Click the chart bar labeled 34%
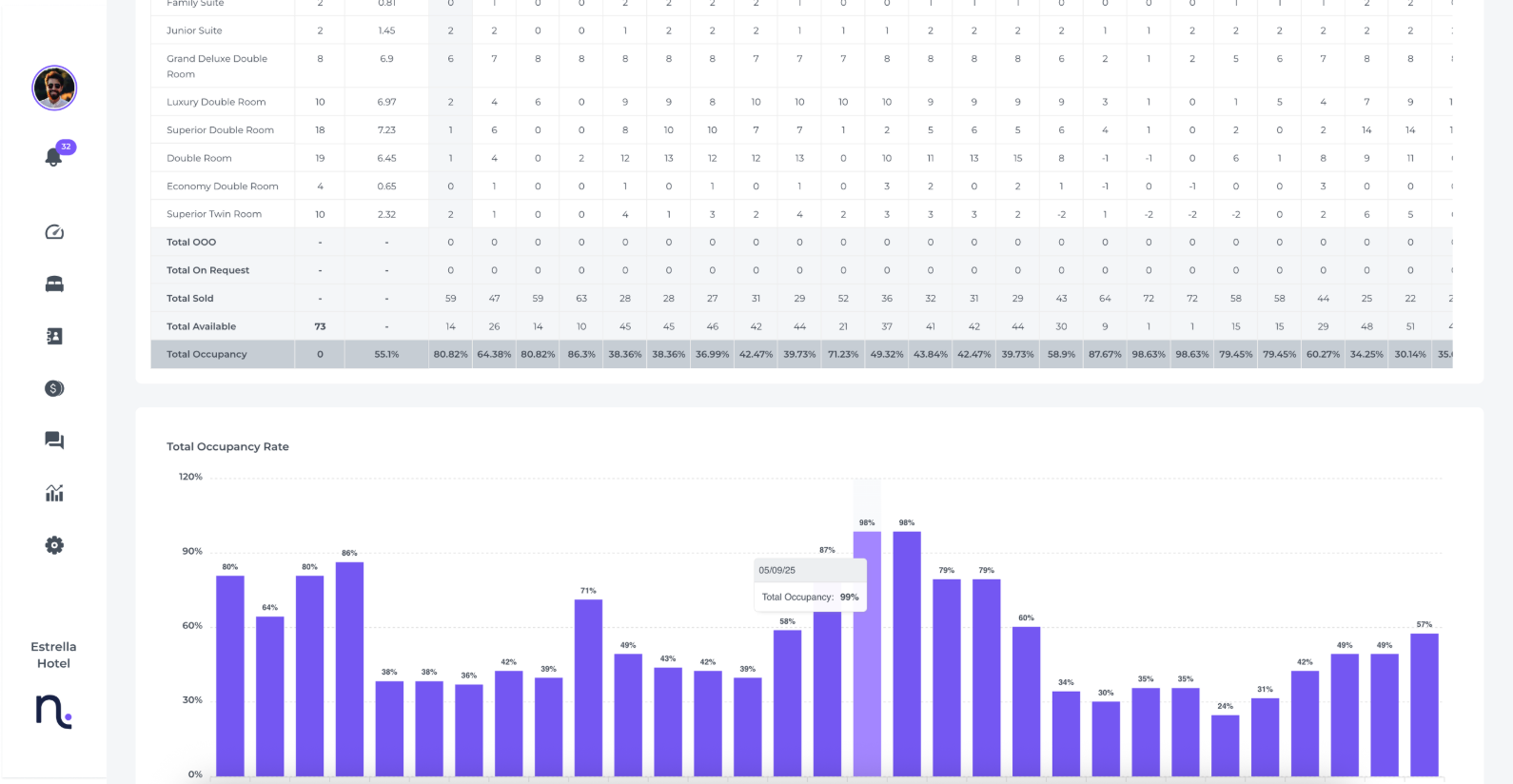1513x784 pixels. [1066, 734]
